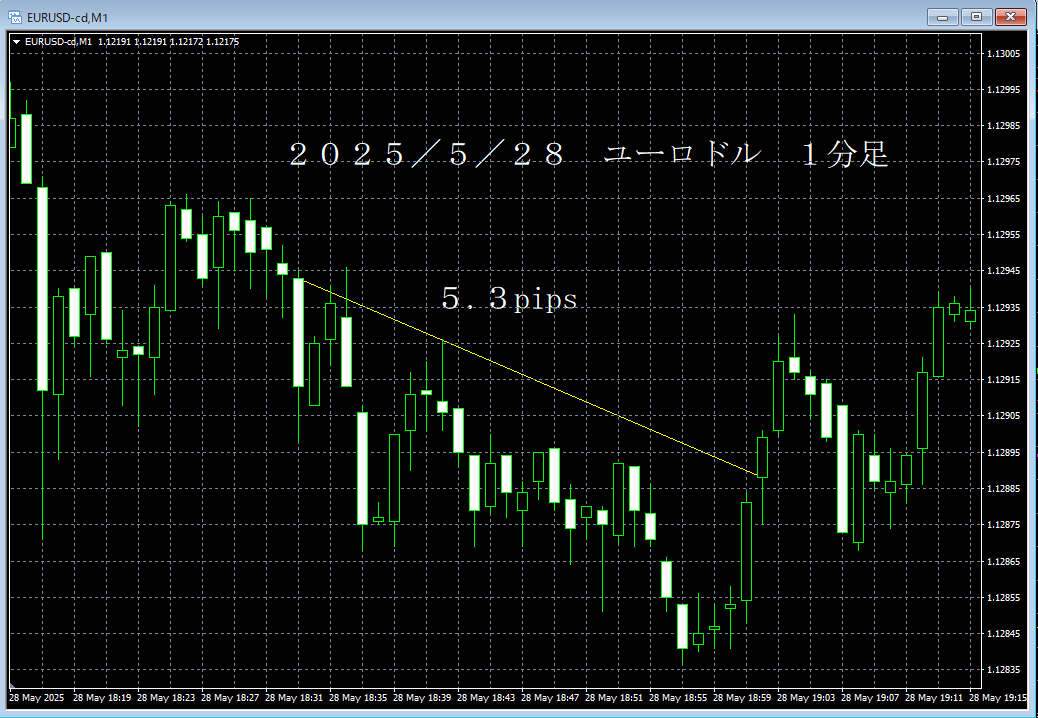This screenshot has width=1038, height=718.
Task: Click the 28 May 18:23 time label
Action: coord(165,697)
